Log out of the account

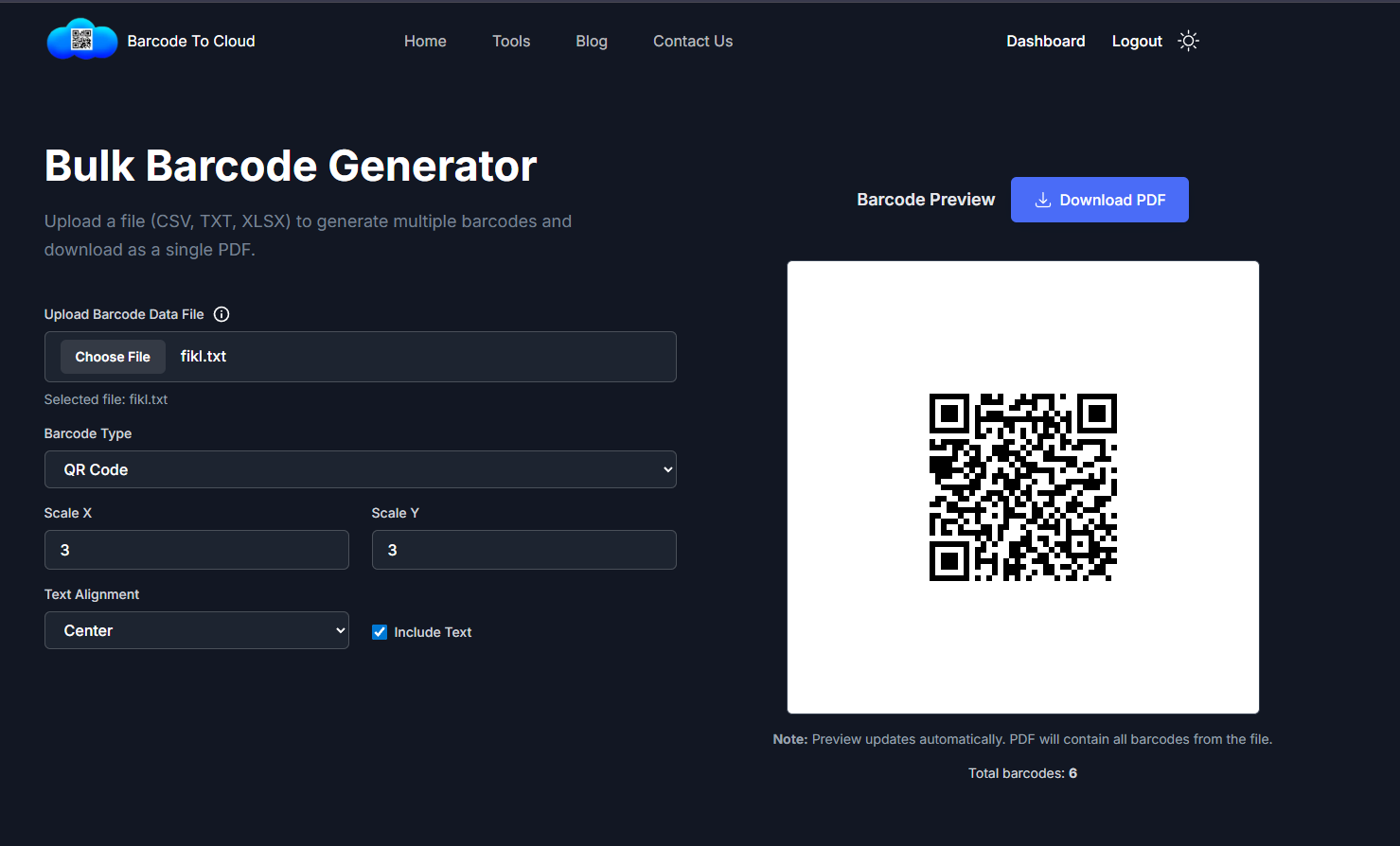coord(1136,41)
